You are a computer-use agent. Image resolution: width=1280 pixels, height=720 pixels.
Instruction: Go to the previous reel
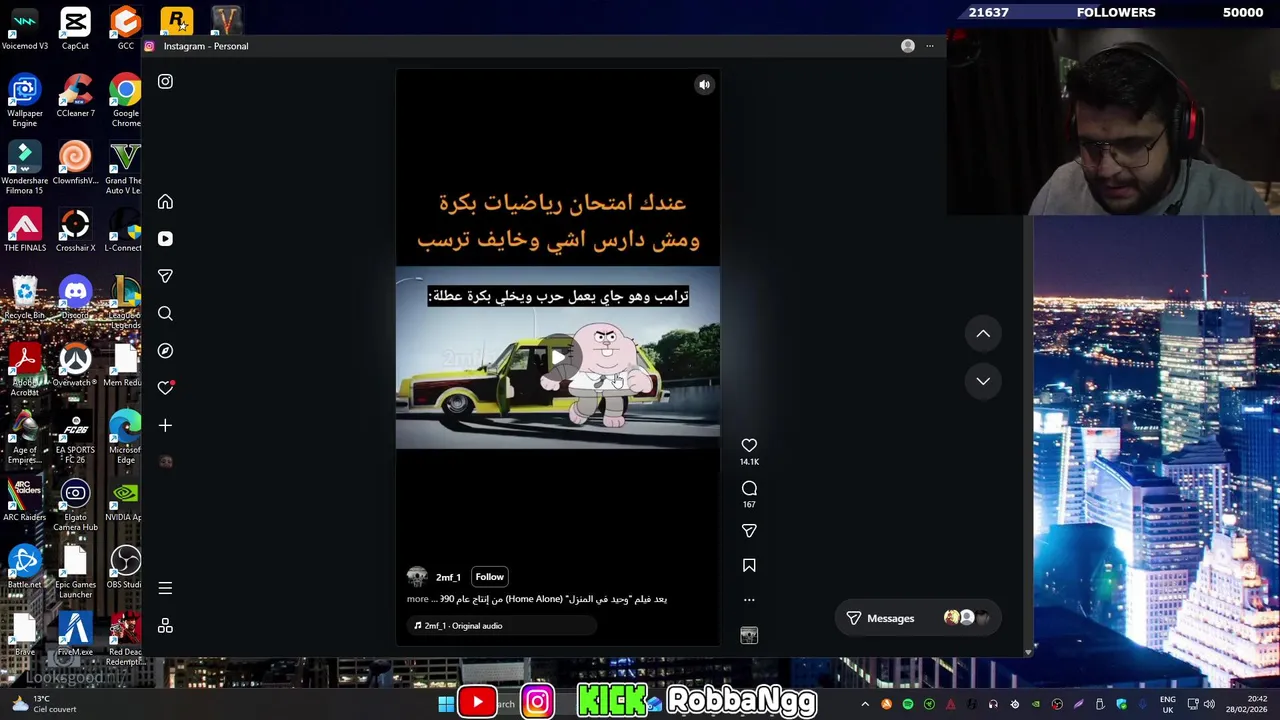(x=983, y=334)
